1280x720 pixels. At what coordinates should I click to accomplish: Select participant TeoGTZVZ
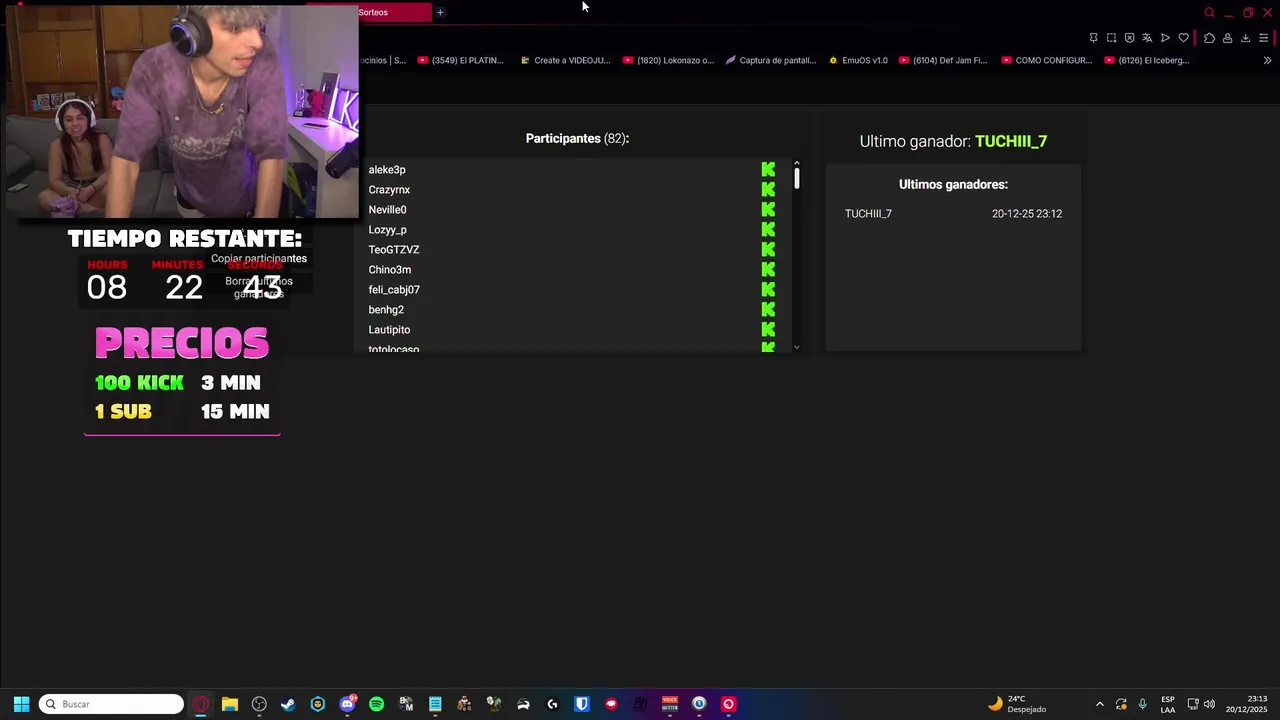click(x=394, y=250)
